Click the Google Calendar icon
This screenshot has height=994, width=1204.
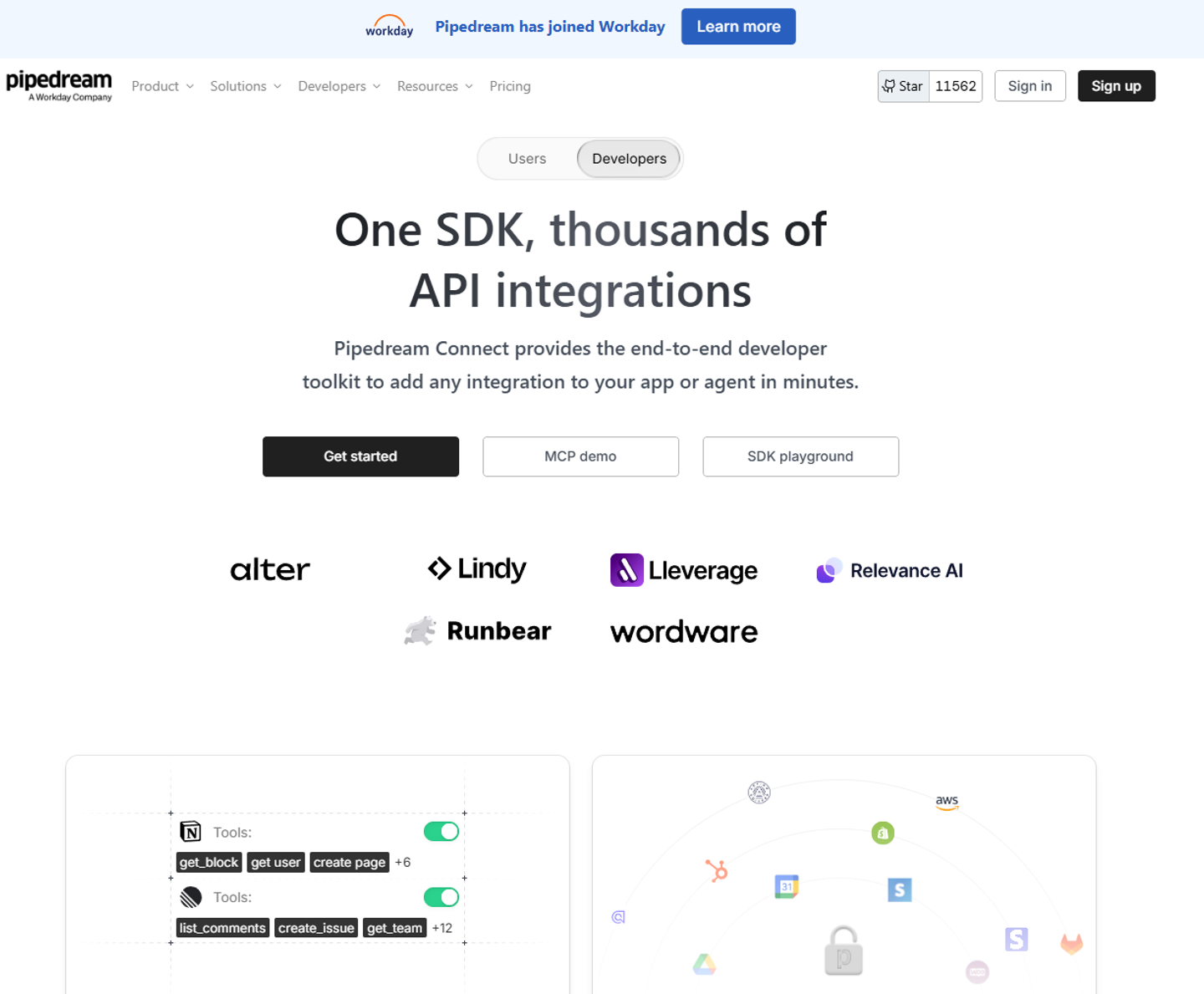coord(787,886)
